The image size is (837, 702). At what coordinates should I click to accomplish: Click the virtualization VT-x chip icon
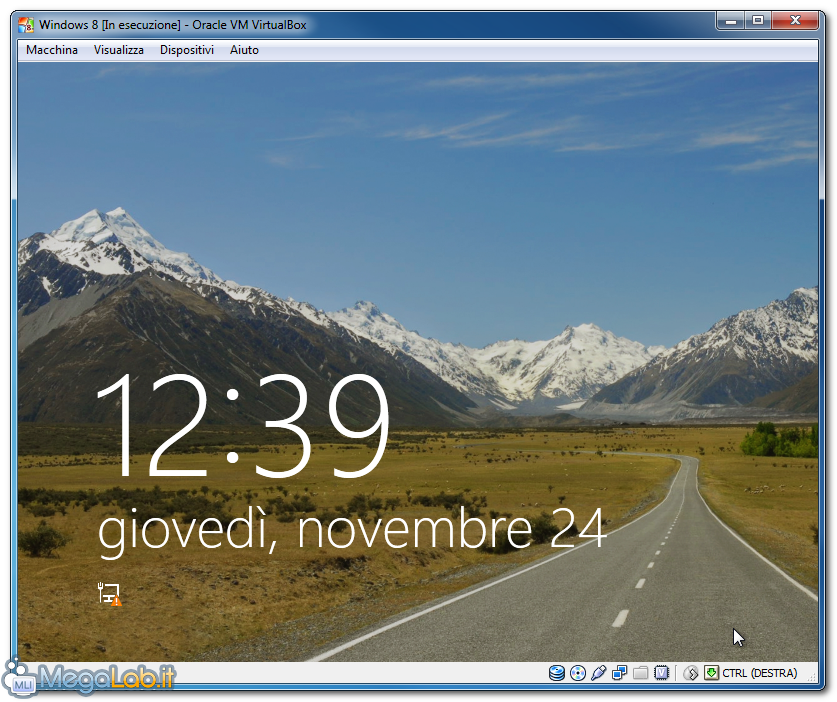(661, 673)
